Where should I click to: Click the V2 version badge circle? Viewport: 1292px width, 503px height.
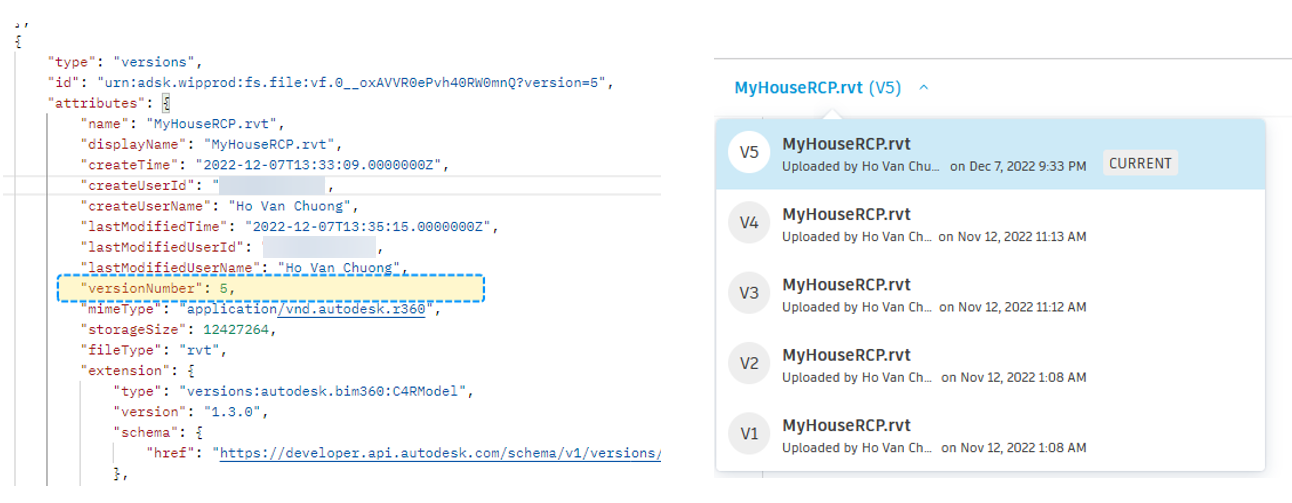[x=749, y=364]
